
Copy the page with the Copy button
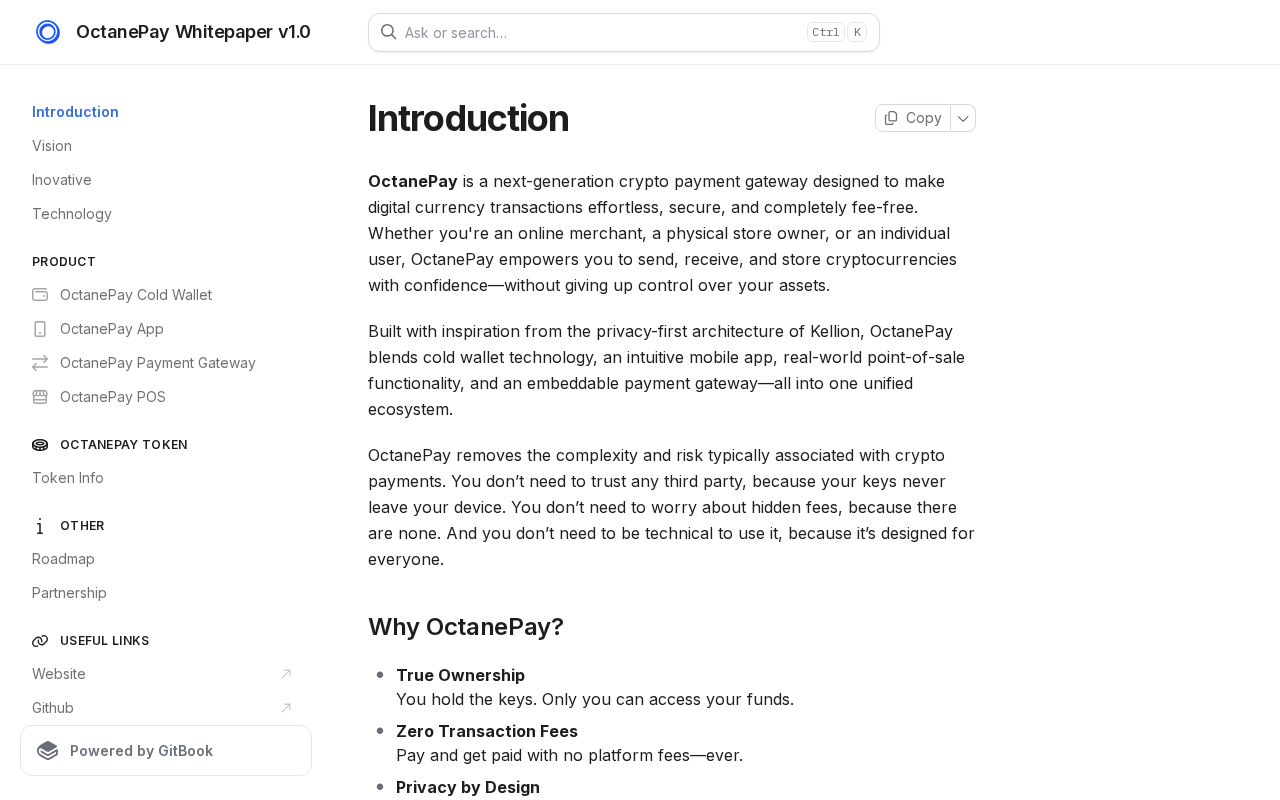point(913,118)
